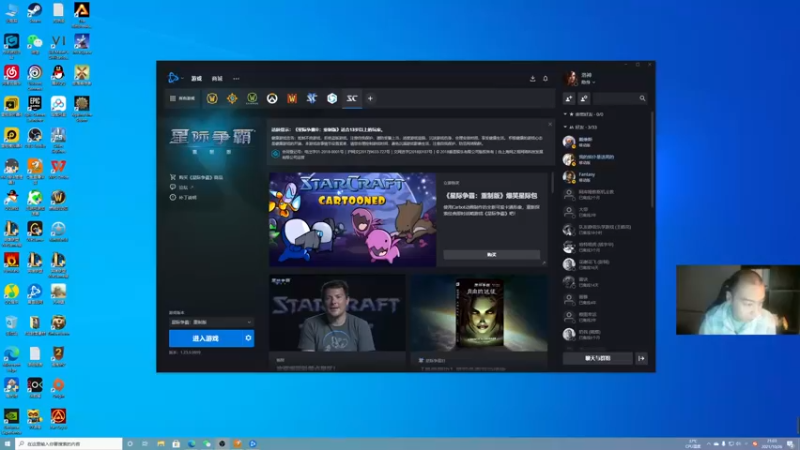The height and width of the screenshot is (450, 800).
Task: Open the NetEase Cloud Music desktop icon
Action: coord(11,76)
